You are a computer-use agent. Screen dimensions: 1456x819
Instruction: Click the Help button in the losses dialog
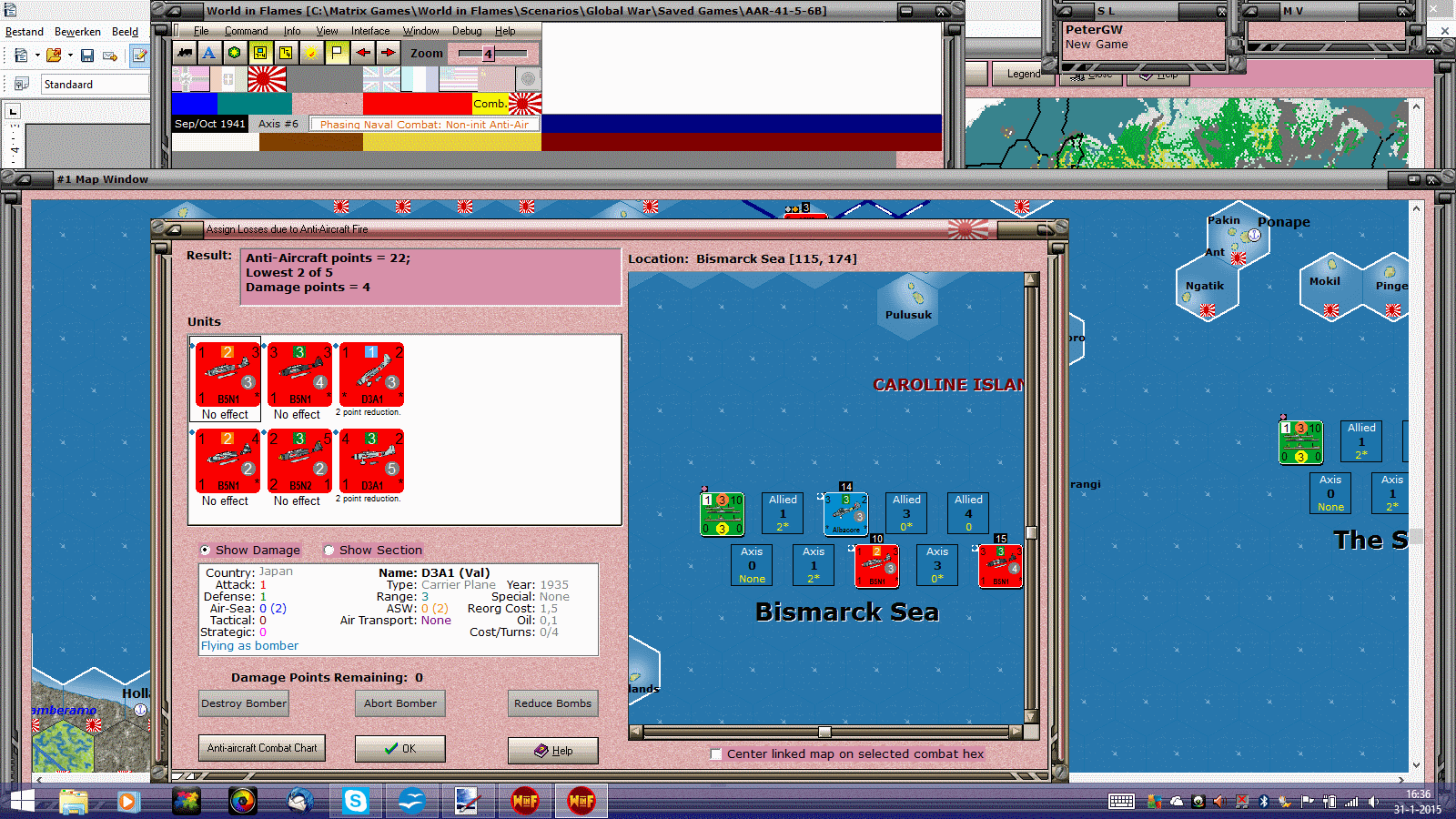pyautogui.click(x=553, y=751)
